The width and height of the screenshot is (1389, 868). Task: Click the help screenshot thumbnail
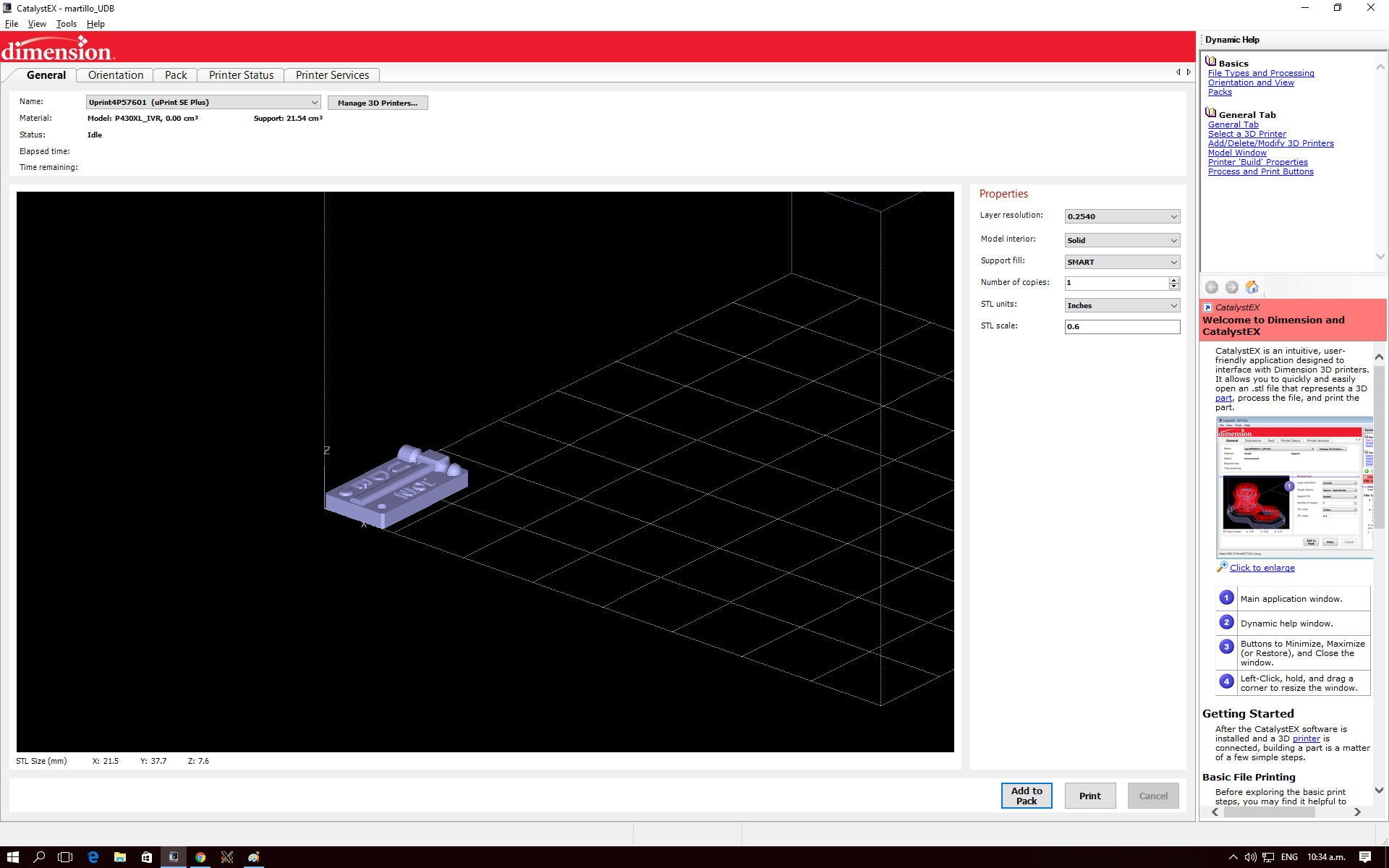[1295, 487]
